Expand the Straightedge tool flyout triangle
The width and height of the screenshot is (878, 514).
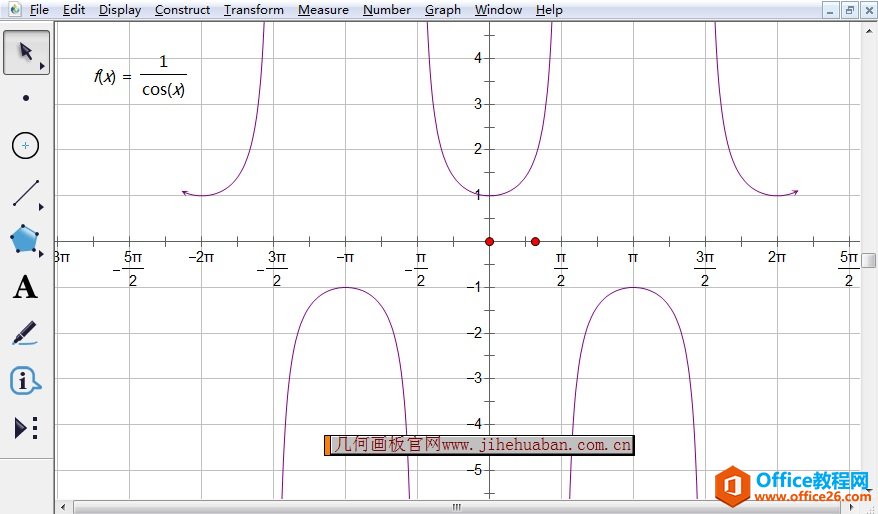41,207
